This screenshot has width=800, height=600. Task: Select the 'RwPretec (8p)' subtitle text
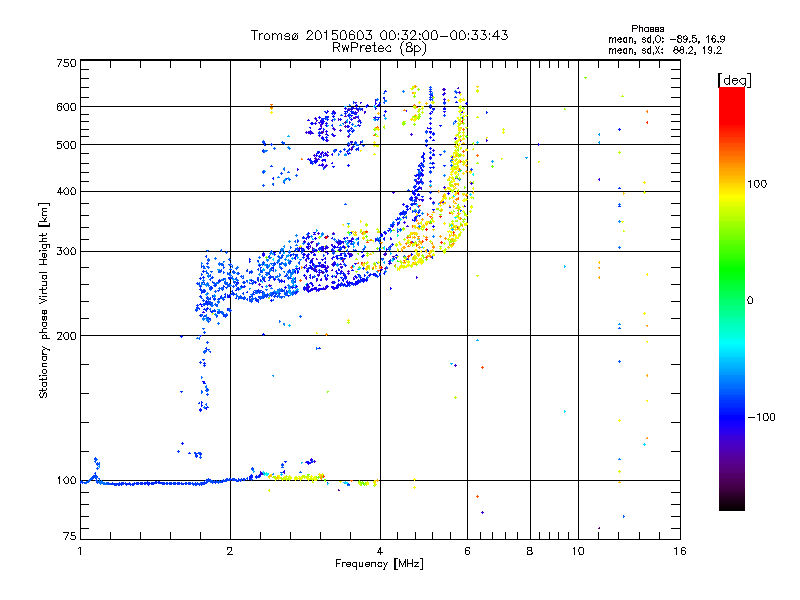click(379, 48)
